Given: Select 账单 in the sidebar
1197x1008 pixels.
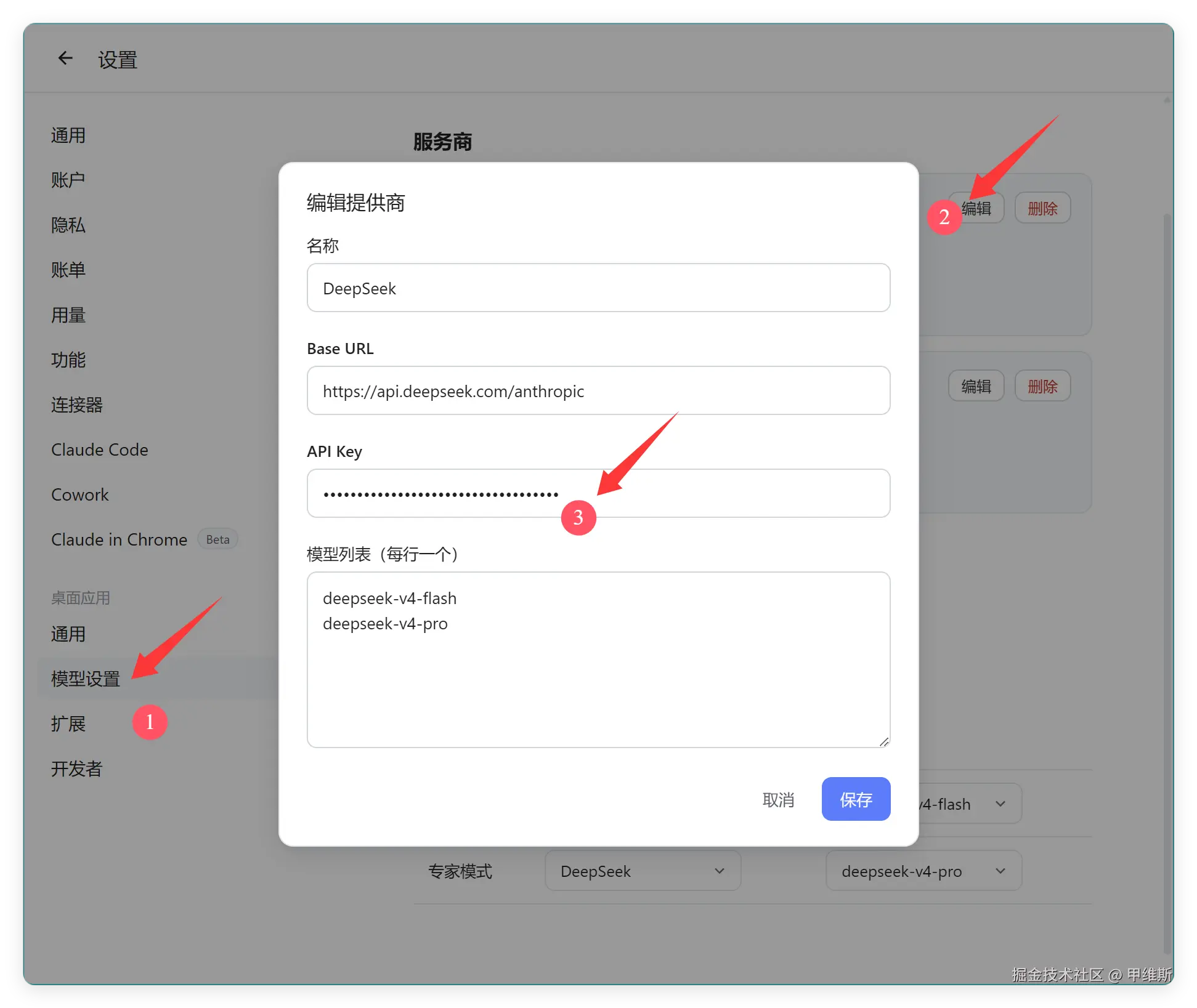Looking at the screenshot, I should tap(68, 270).
